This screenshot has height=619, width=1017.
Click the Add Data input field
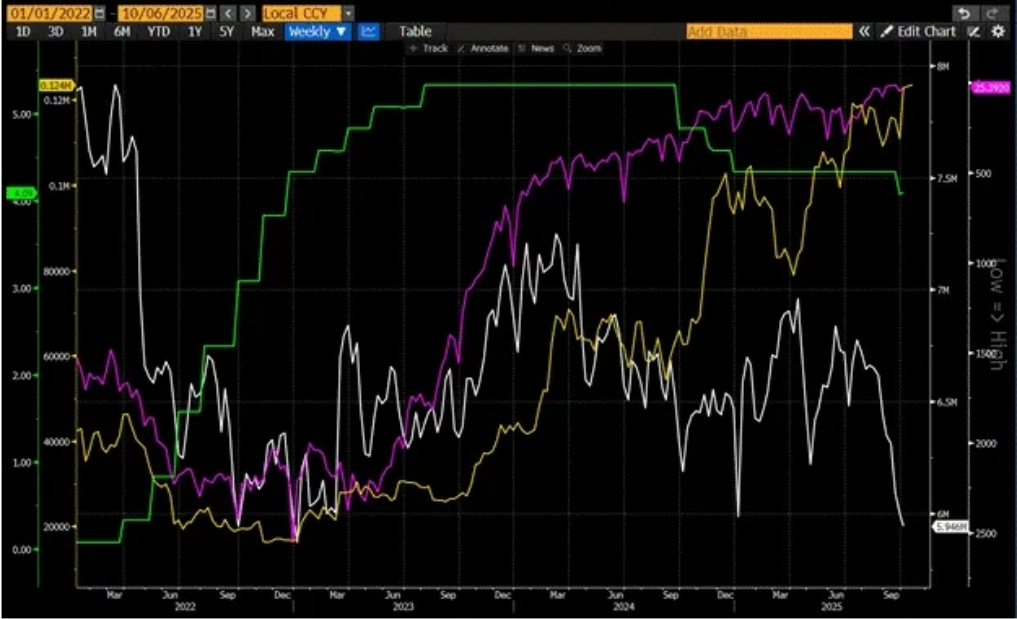click(x=768, y=32)
